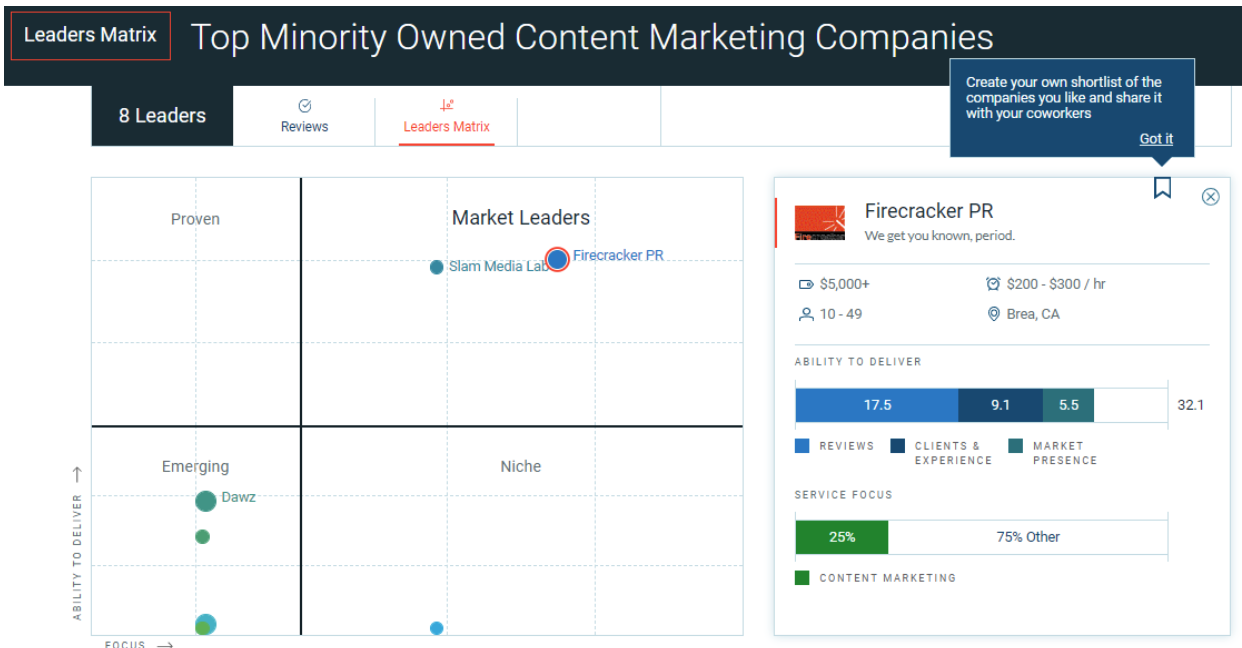Open the Firecracker PR company name heading
Screen dimensions: 1242x648
point(929,211)
